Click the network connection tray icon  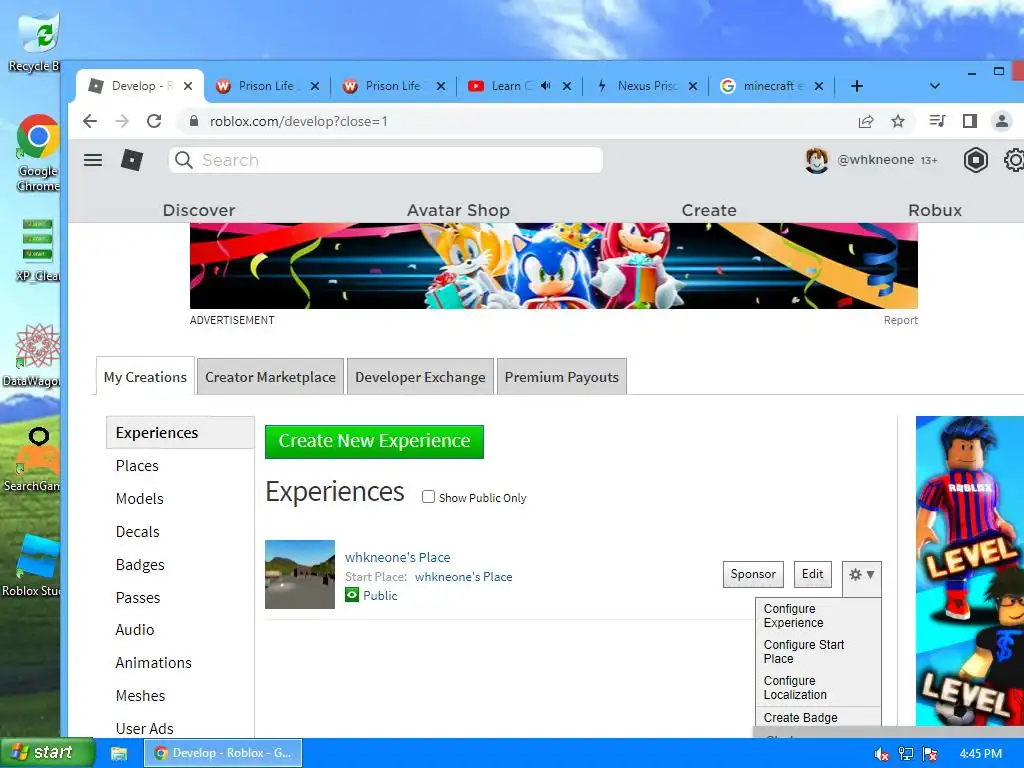pos(906,754)
